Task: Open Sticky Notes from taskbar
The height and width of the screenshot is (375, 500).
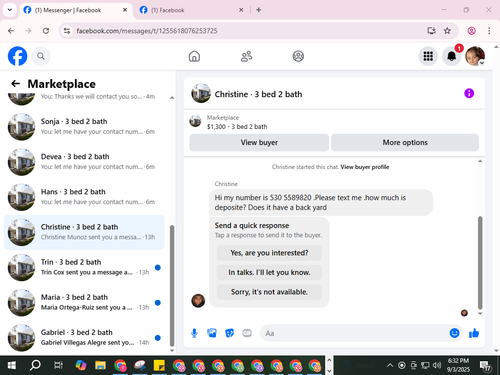Action: tap(159, 366)
